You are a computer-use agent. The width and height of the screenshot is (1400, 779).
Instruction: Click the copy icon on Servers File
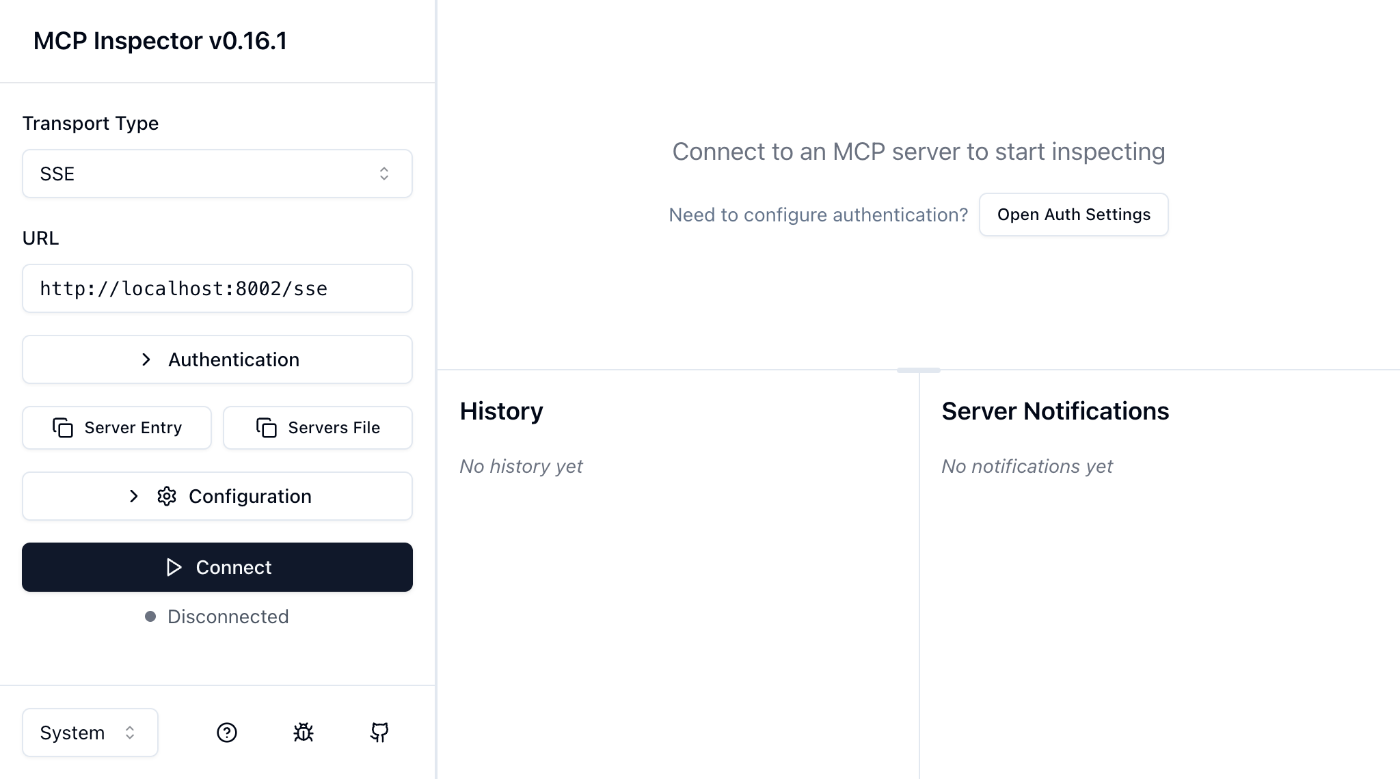pyautogui.click(x=266, y=428)
